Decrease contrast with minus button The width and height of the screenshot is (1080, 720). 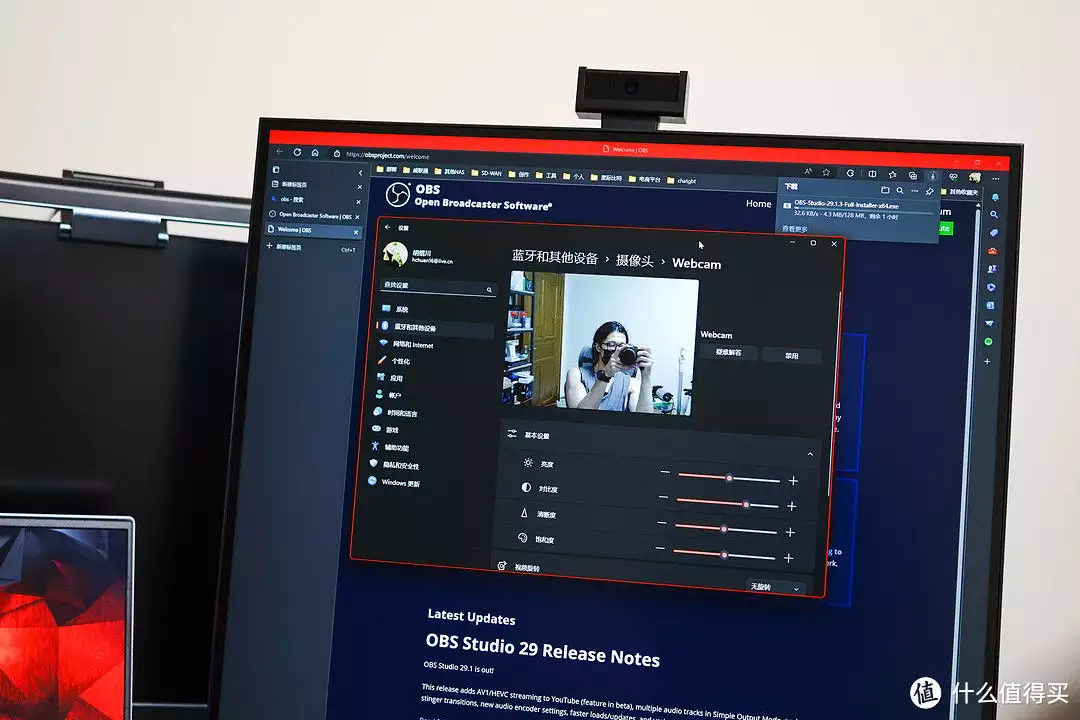tap(663, 497)
